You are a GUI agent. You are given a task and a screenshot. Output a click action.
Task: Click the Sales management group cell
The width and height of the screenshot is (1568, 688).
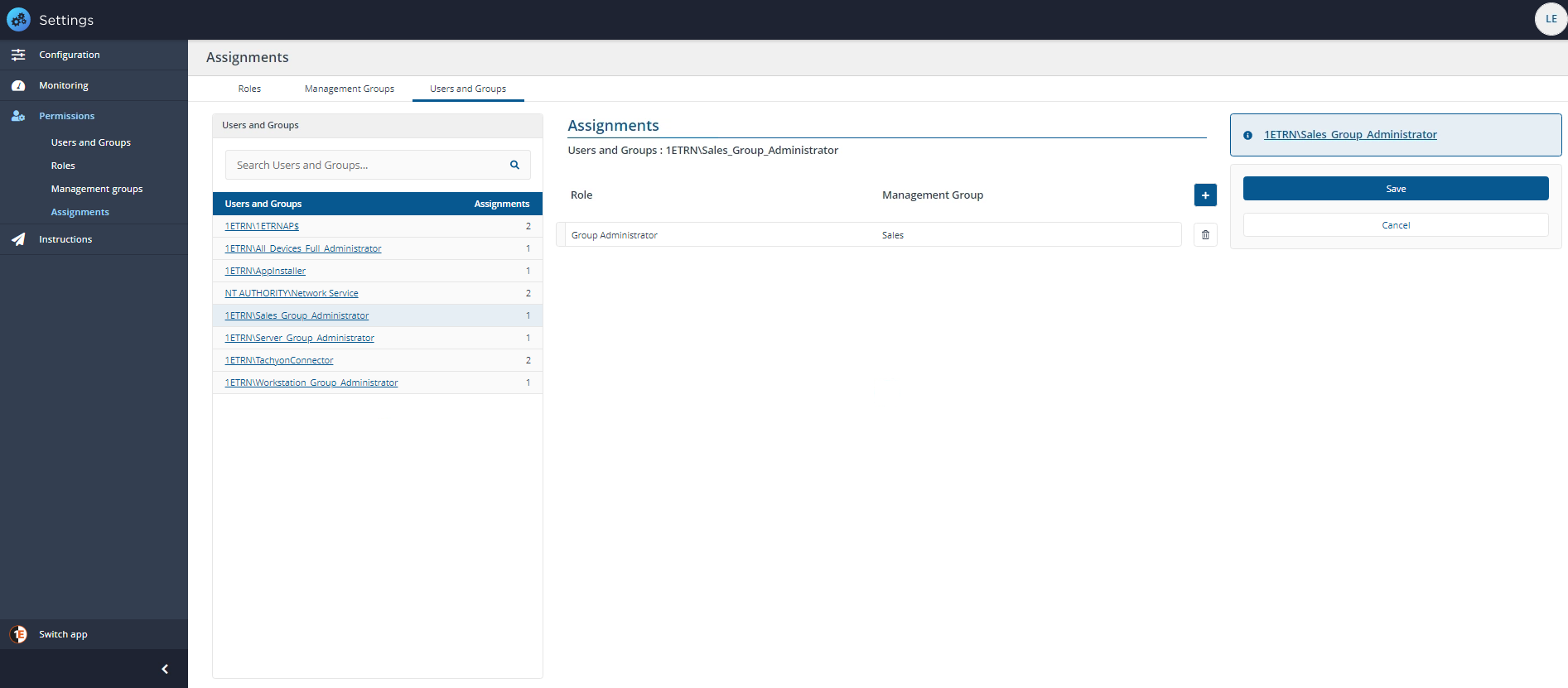[893, 235]
